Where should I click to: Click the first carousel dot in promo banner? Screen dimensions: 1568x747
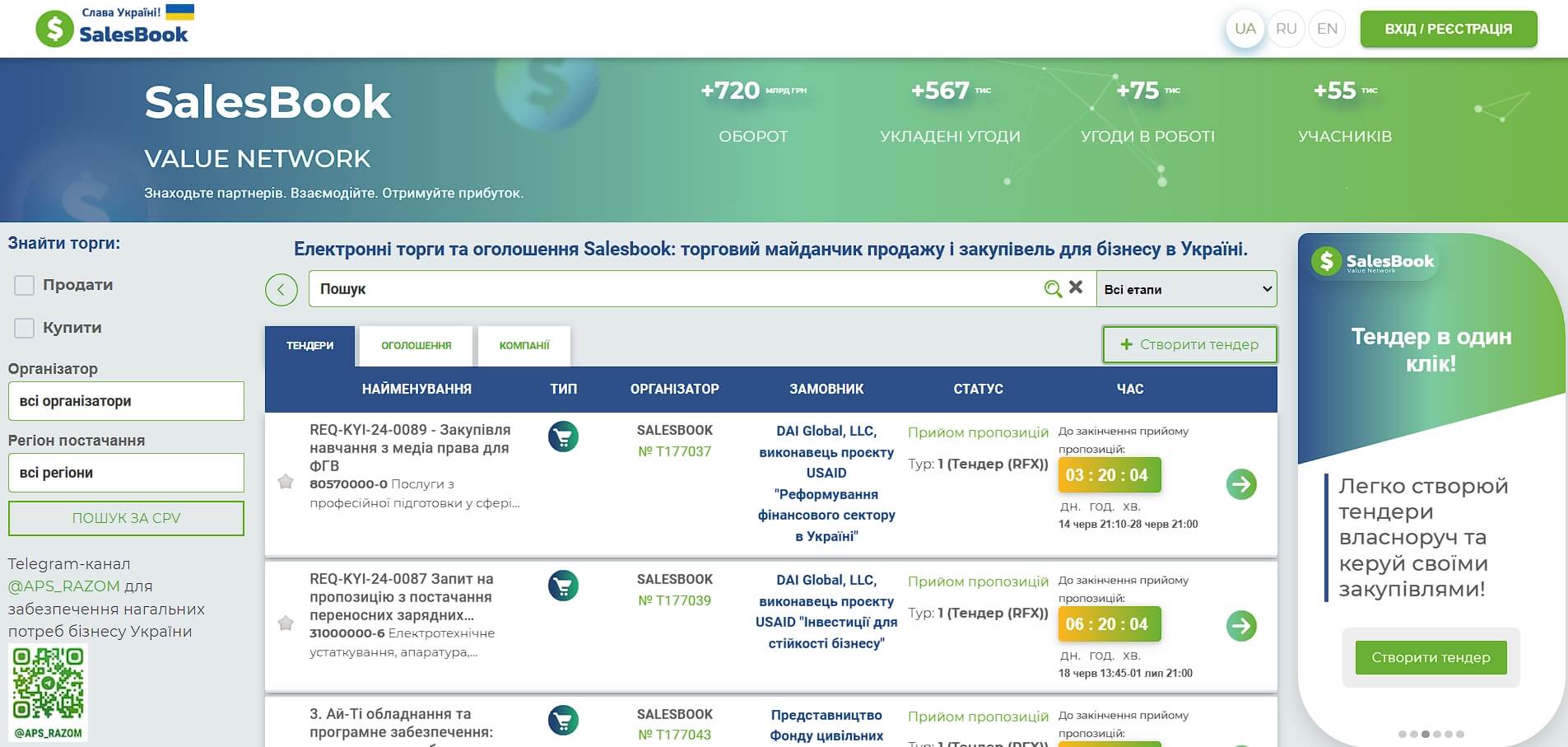1403,734
